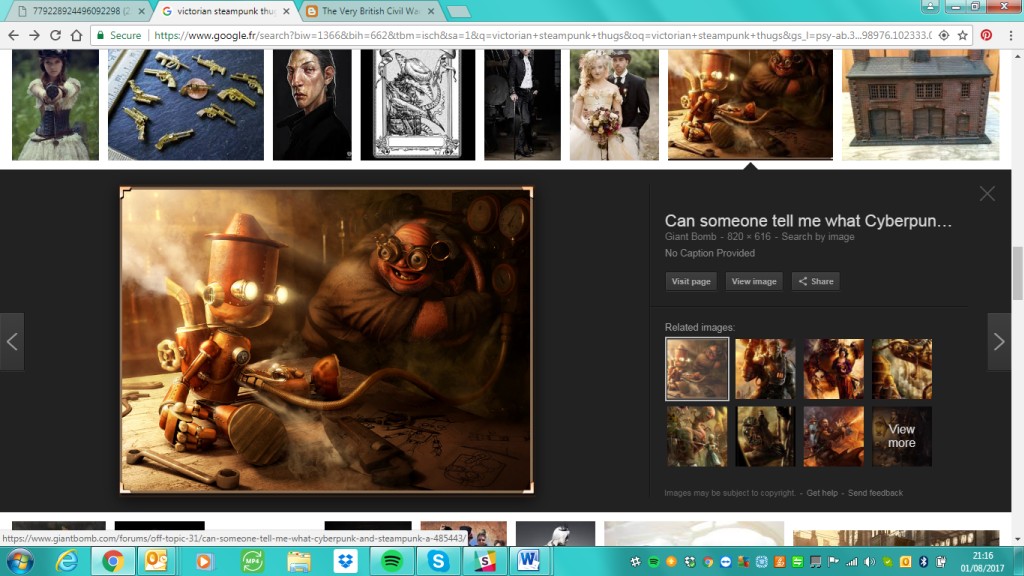Select the third related image in top row

pos(833,369)
